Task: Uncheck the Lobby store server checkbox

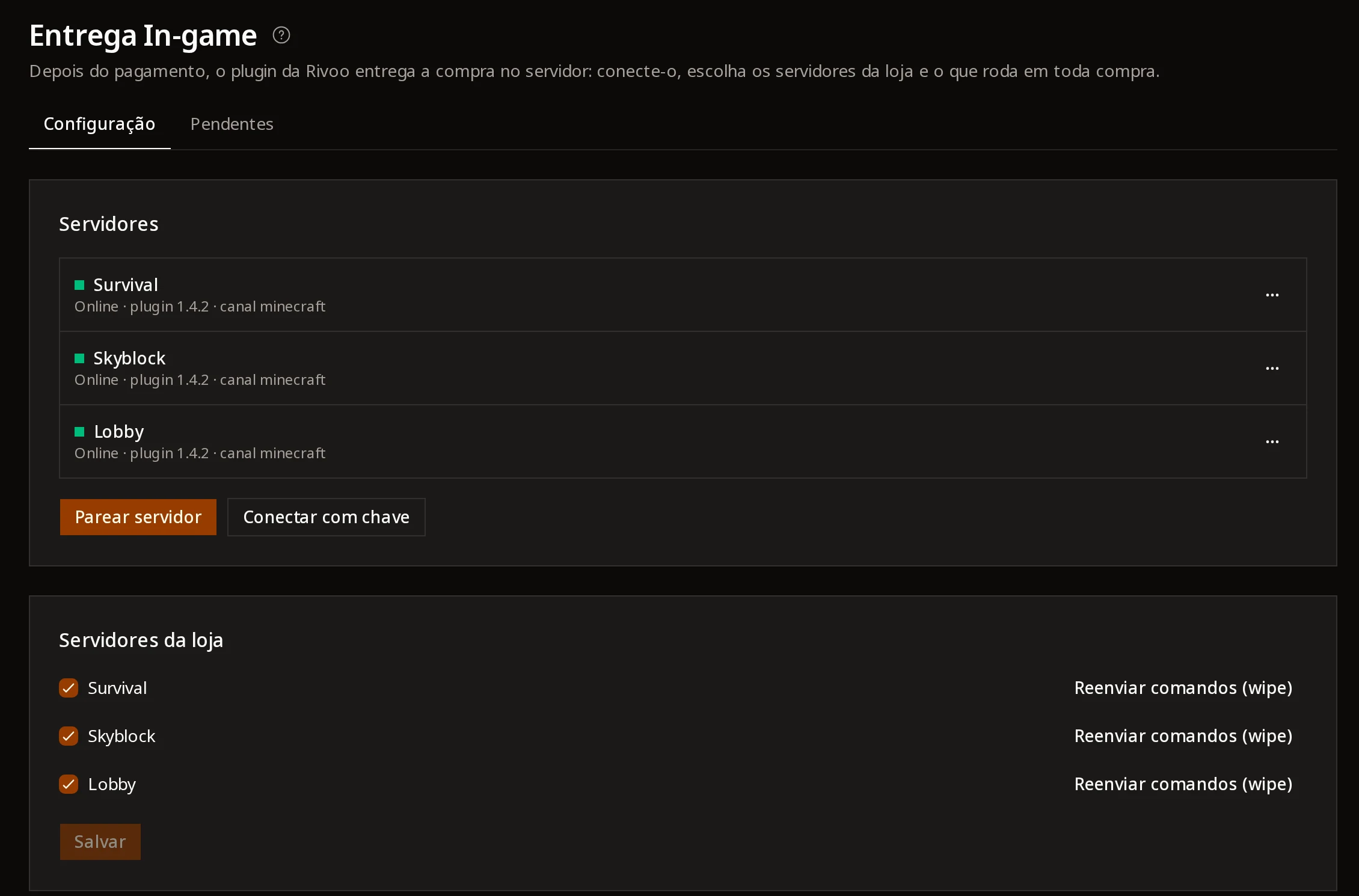Action: (69, 784)
